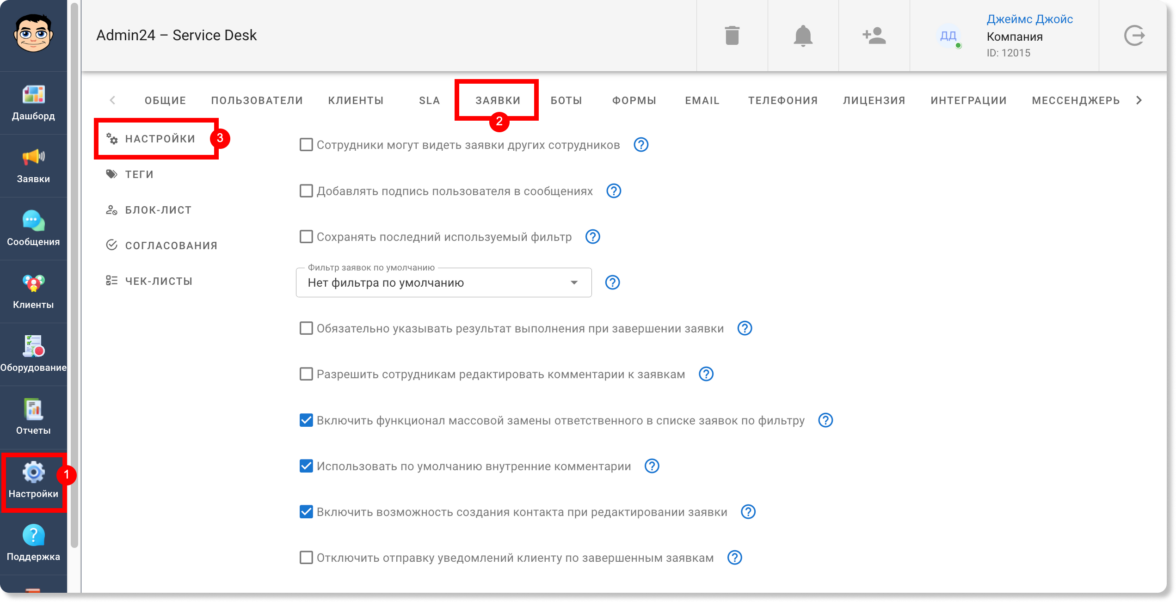The height and width of the screenshot is (602, 1176).
Task: Enable 'Сотрудники могут видеть заявки других сотрудников'
Action: pos(306,145)
